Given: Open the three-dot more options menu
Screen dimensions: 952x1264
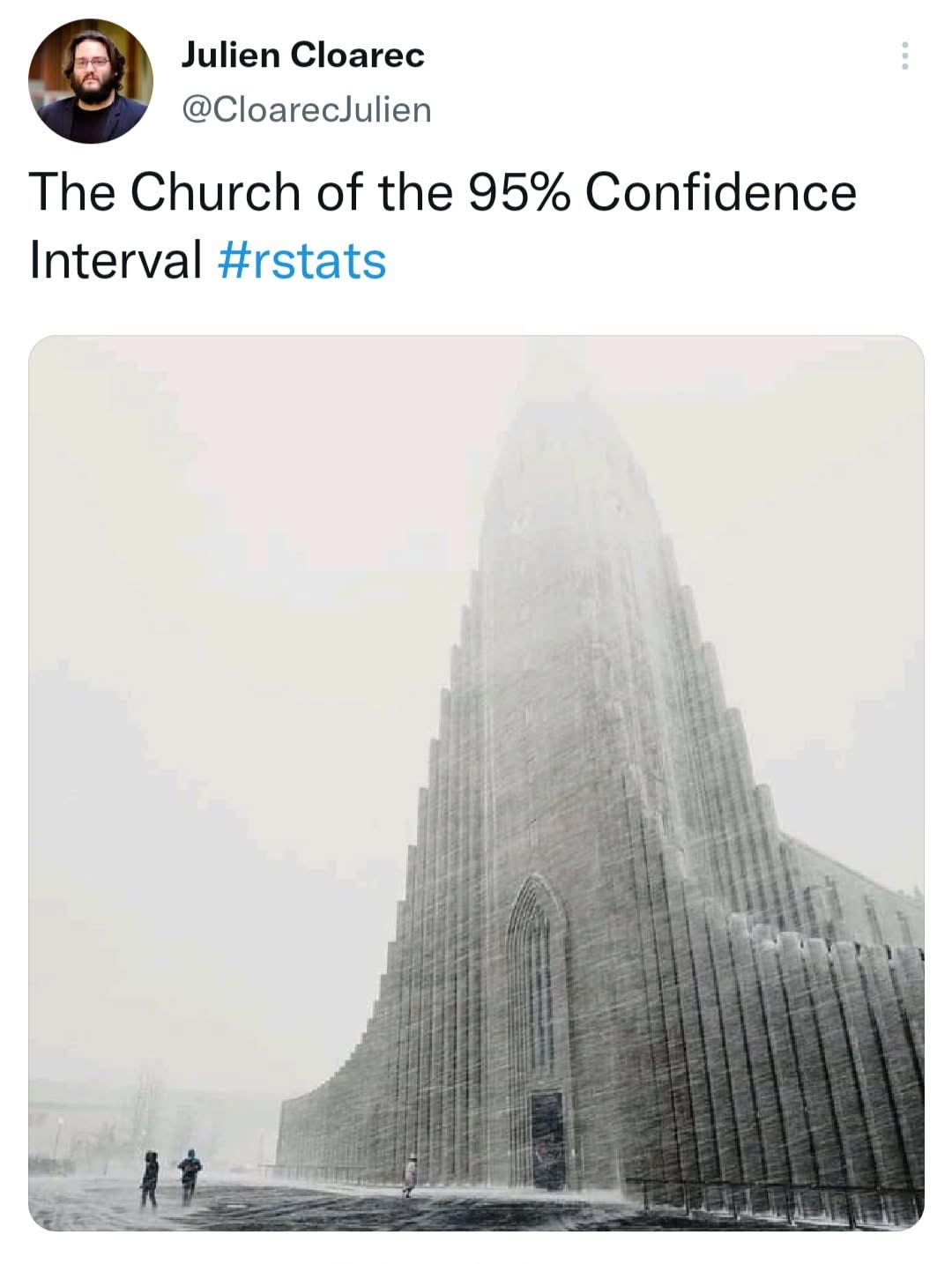Looking at the screenshot, I should [904, 56].
